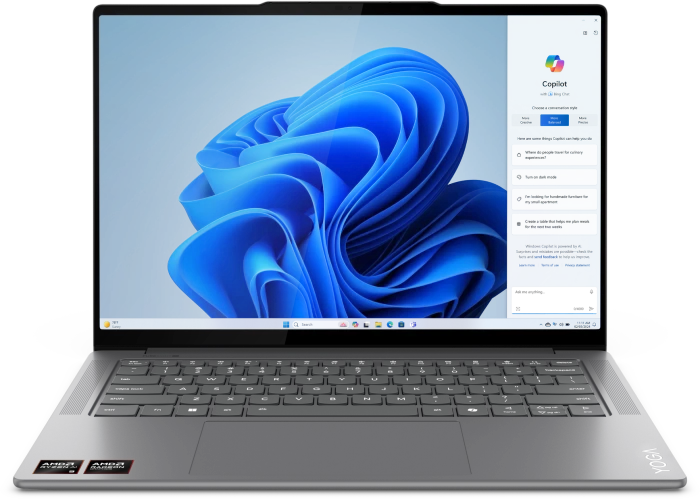The height and width of the screenshot is (499, 700).
Task: Open the Windows Start menu
Action: [x=286, y=324]
